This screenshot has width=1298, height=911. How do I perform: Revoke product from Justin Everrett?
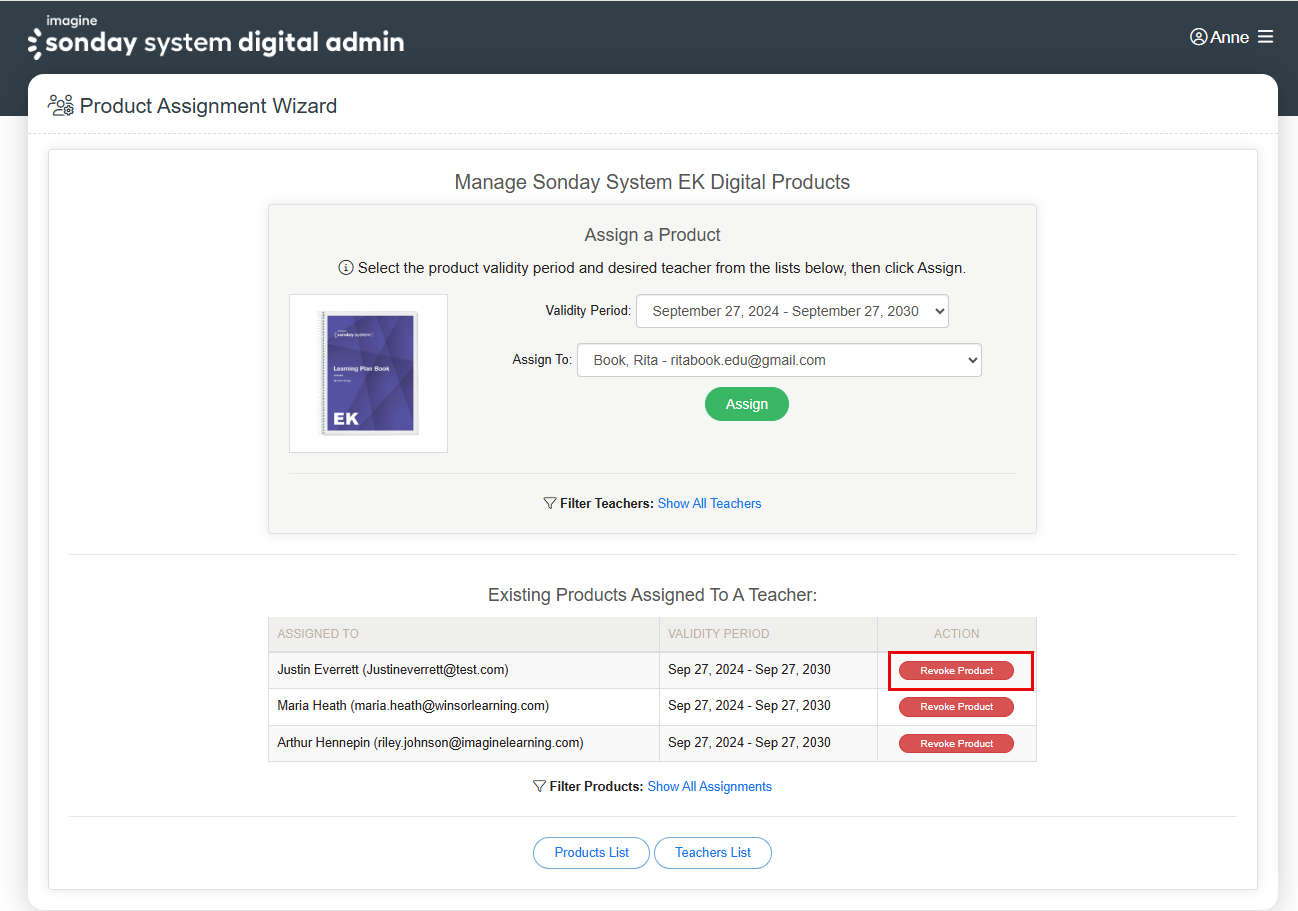(956, 670)
